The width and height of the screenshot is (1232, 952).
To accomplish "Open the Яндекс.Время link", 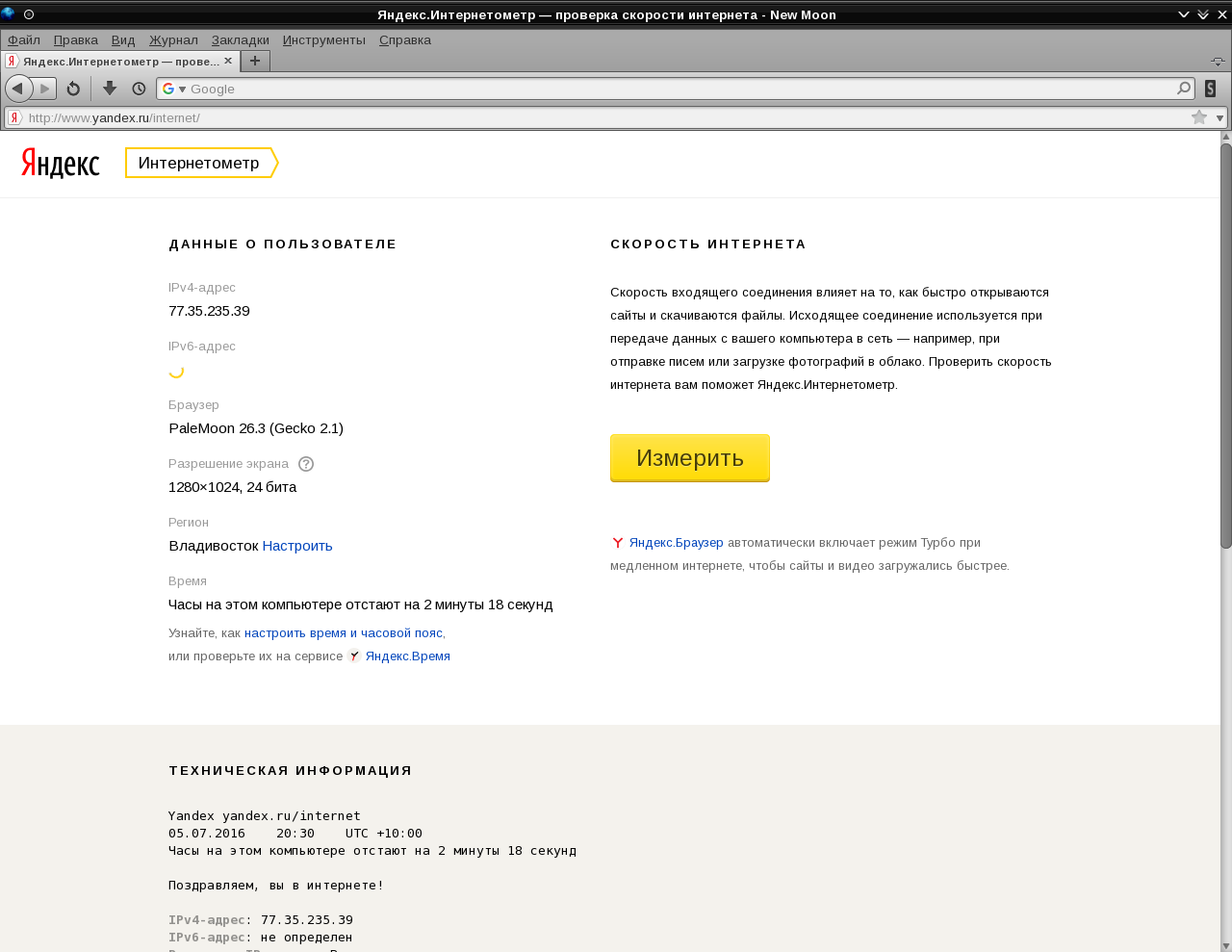I will click(x=407, y=656).
